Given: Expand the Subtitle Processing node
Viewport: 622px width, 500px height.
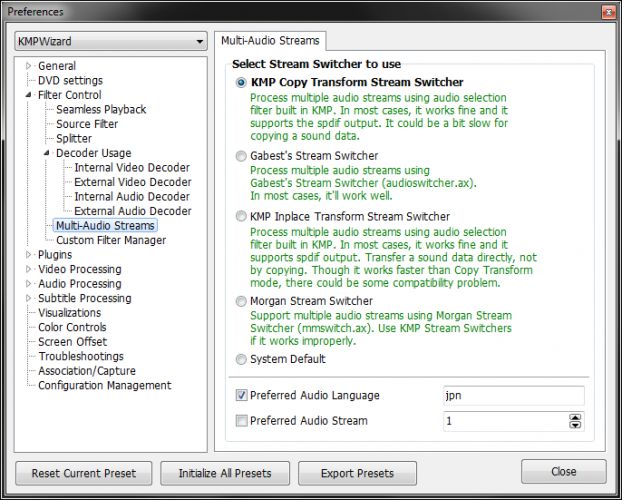Looking at the screenshot, I should click(28, 298).
